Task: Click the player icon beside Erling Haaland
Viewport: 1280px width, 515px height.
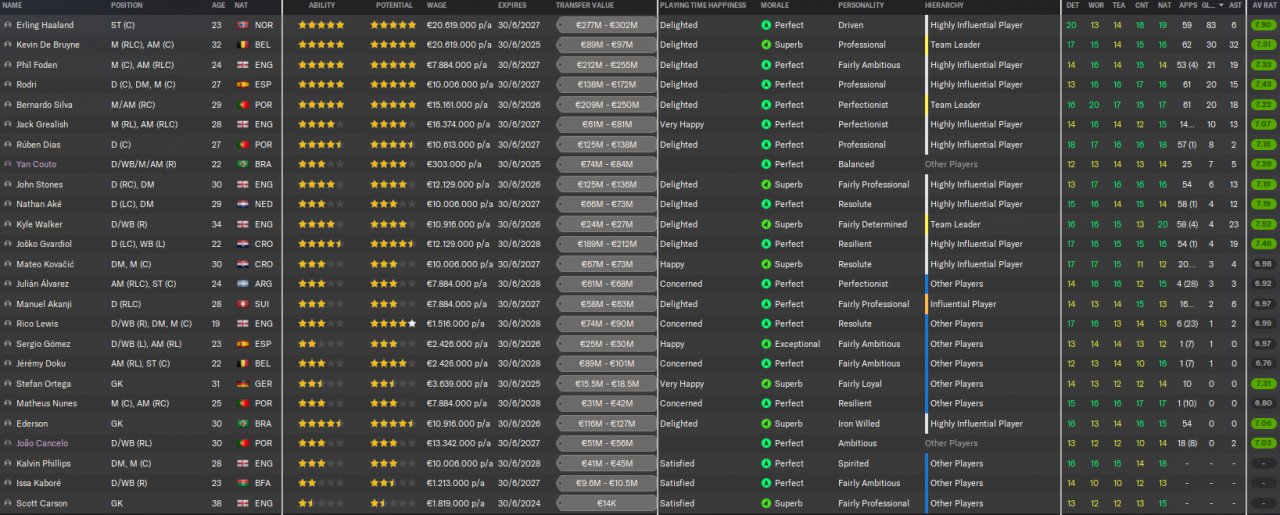Action: (x=8, y=25)
